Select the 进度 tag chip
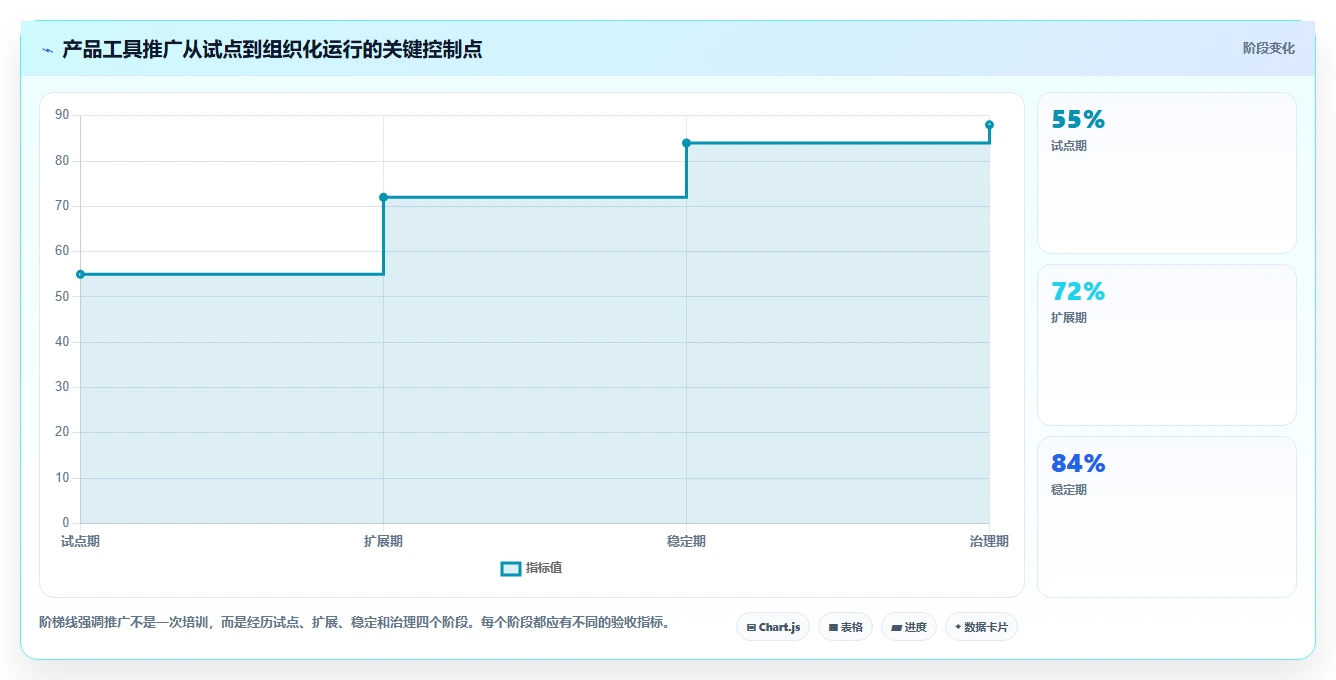Screen dimensions: 1336x680 coord(908,627)
